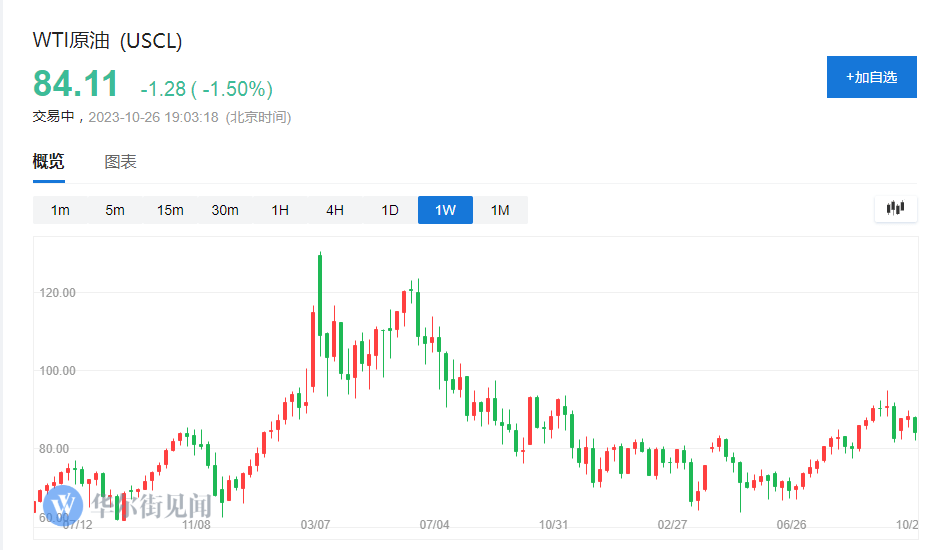Click the candlestick chart type icon

point(895,208)
